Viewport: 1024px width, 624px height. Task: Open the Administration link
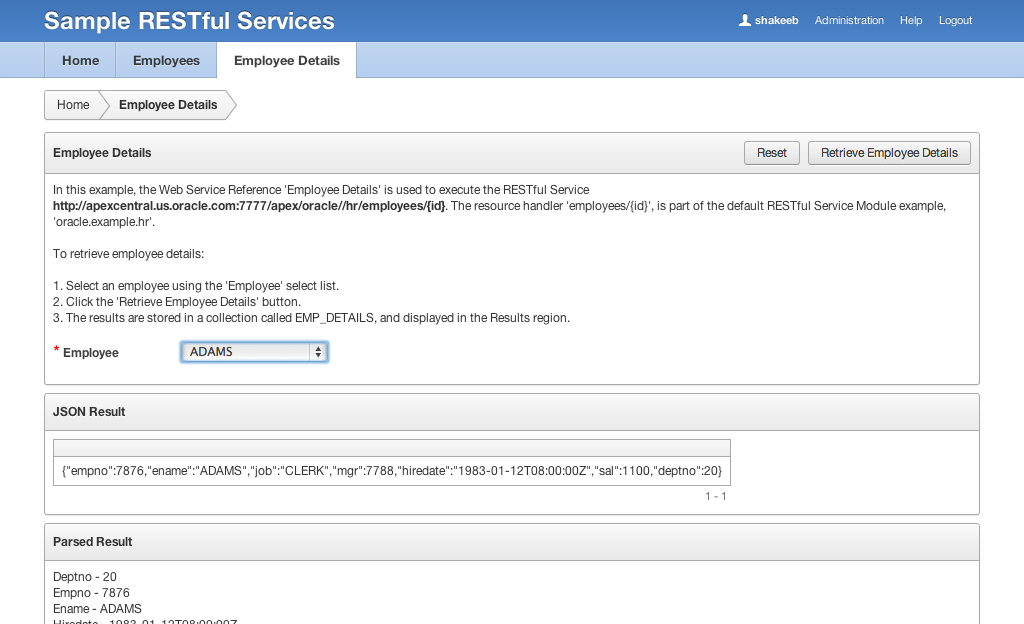(x=849, y=20)
